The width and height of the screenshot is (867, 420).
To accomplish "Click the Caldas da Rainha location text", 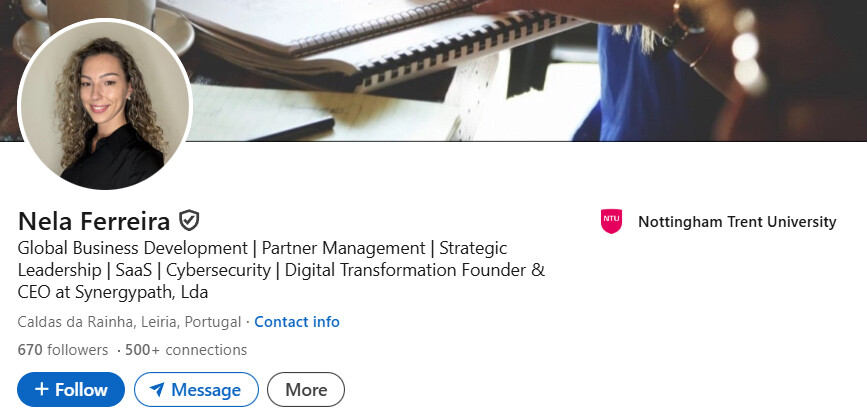I will pos(129,322).
